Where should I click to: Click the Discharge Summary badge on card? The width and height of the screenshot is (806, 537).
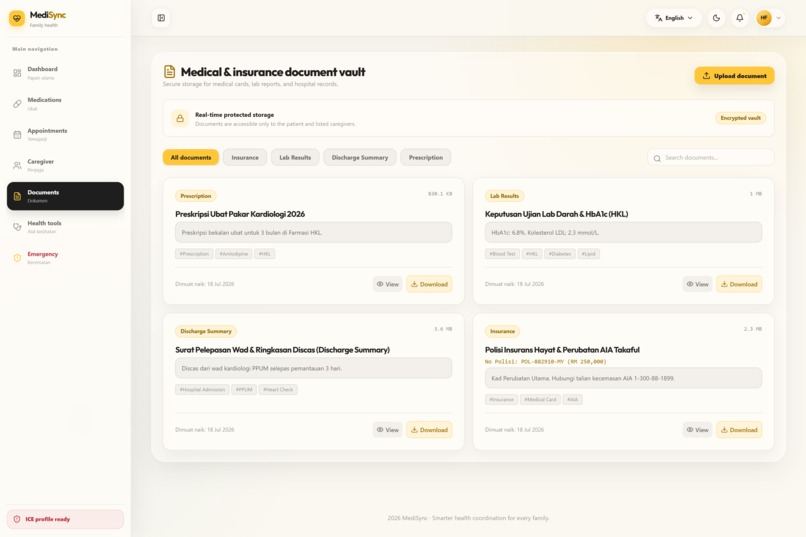(206, 331)
